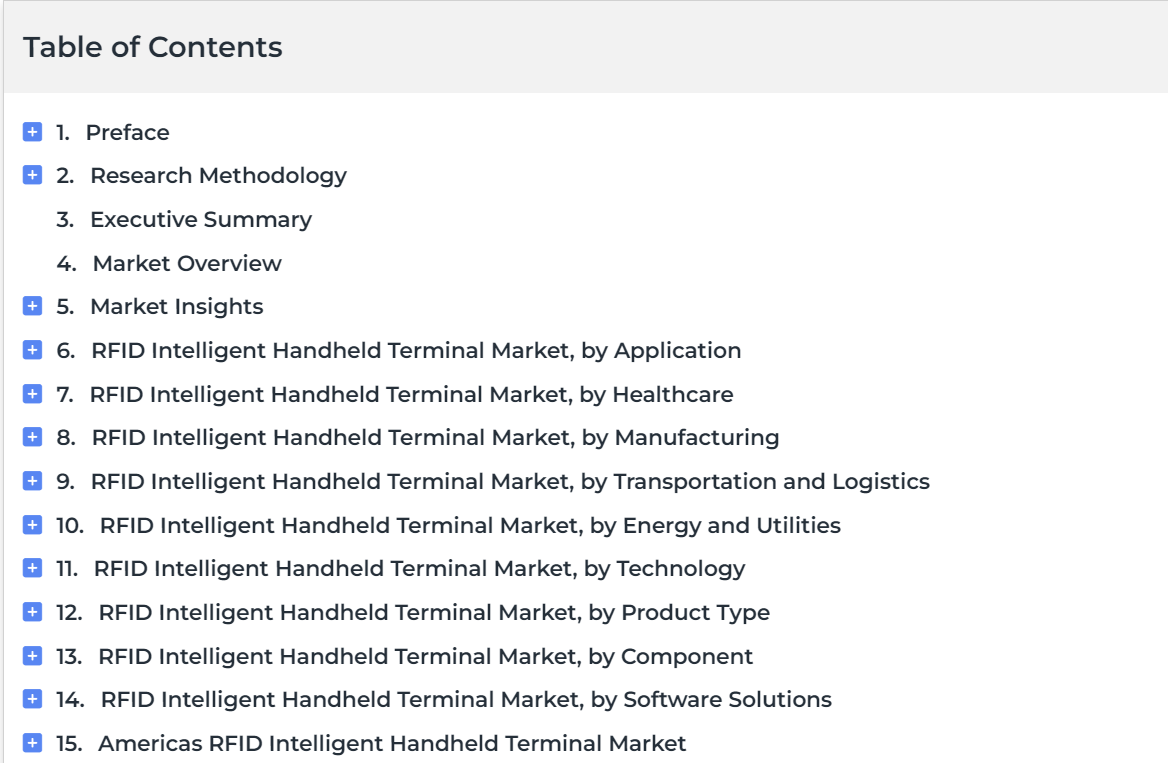Image resolution: width=1168 pixels, height=763 pixels.
Task: Expand the Preface section plus icon
Action: [32, 132]
